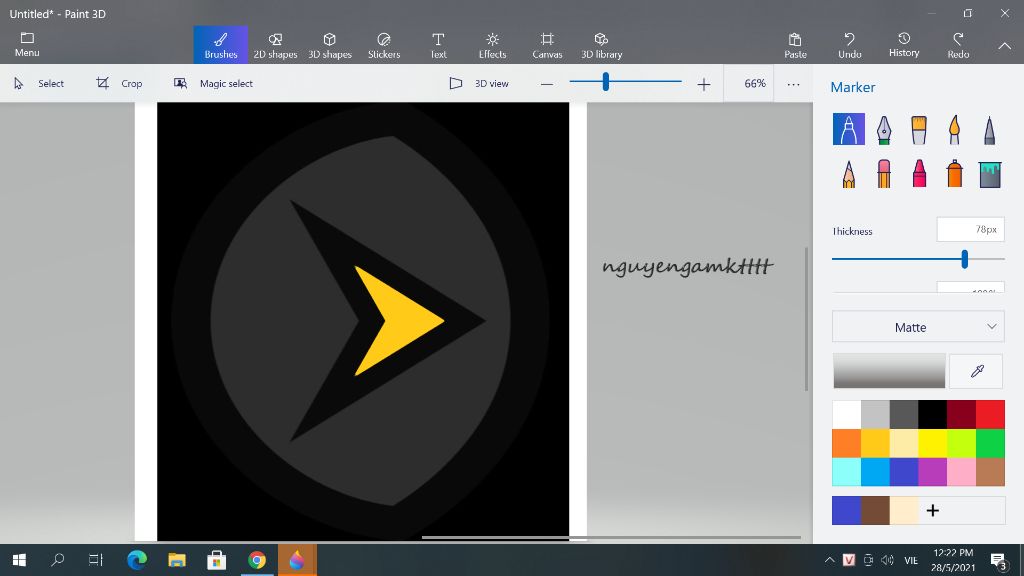Select the Oil brush tool

919,129
